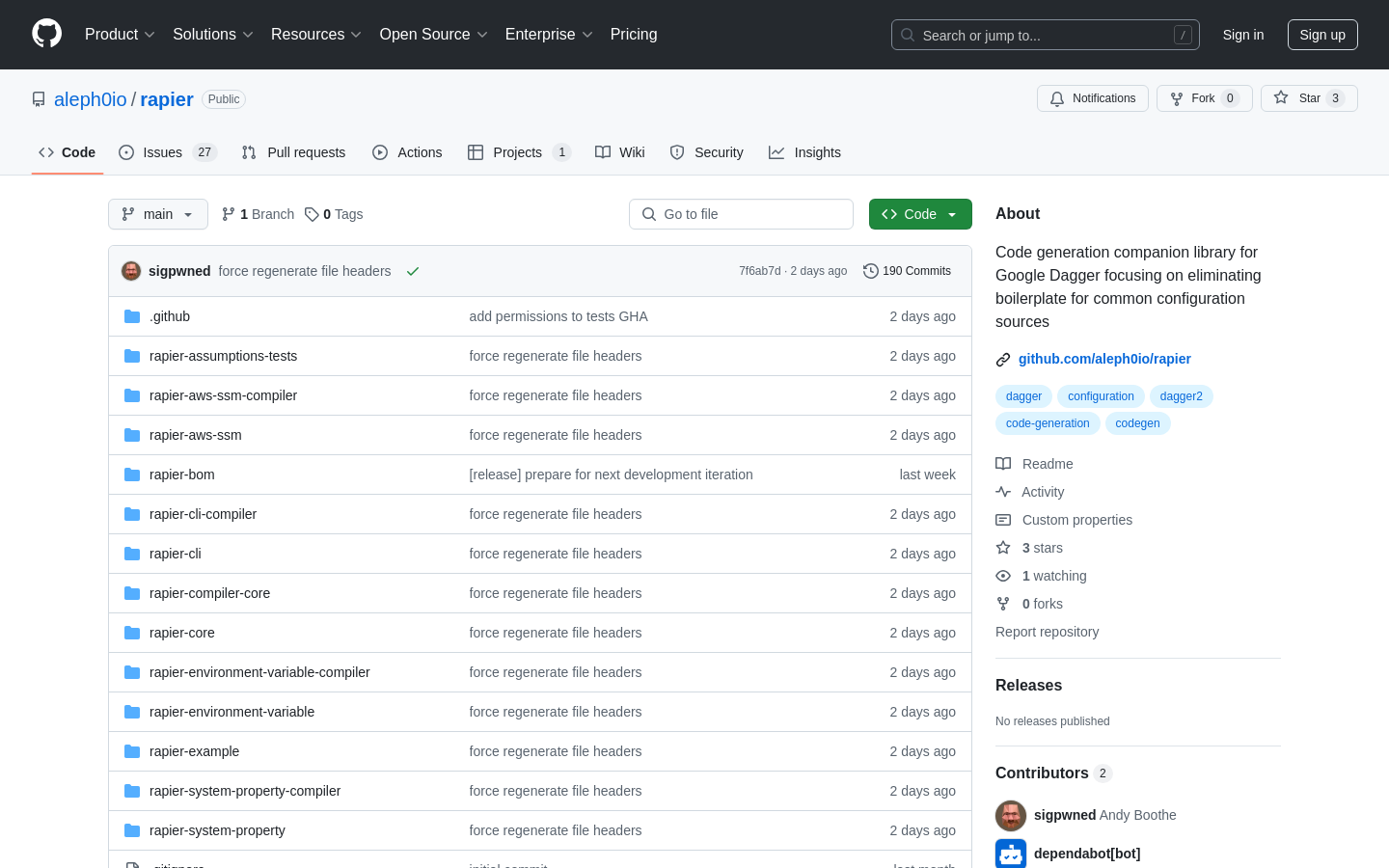
Task: Click the history clock icon by 190 Commits
Action: [871, 271]
